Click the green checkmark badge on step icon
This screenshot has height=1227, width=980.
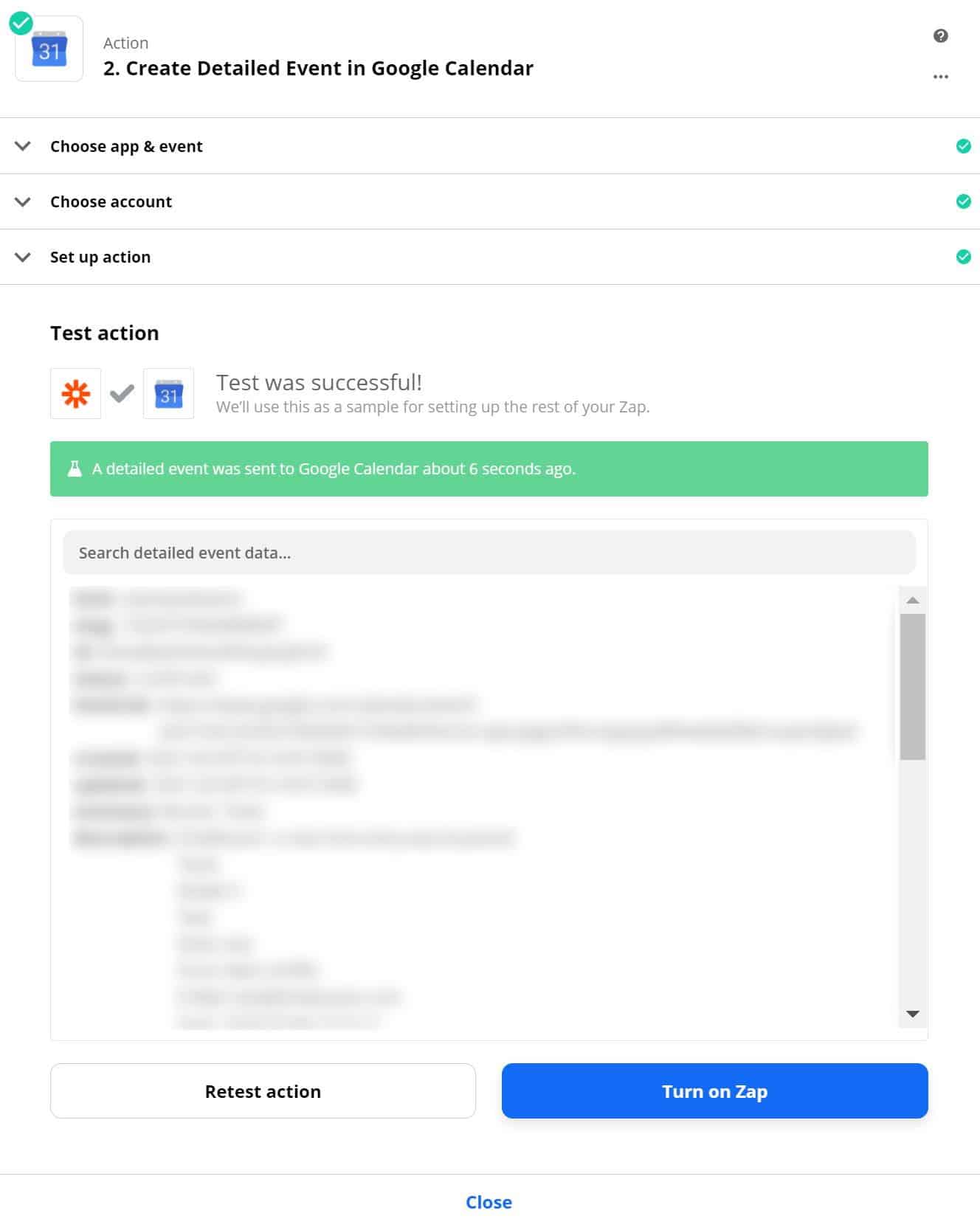(x=21, y=23)
